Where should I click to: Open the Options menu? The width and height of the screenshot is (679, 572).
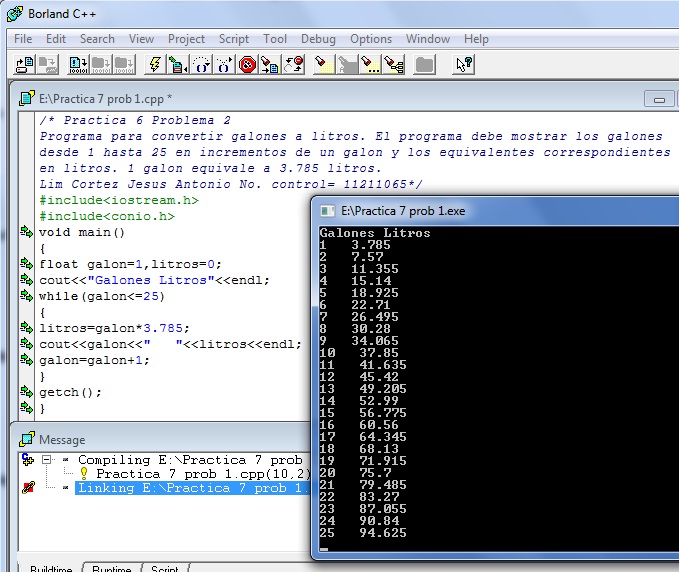click(371, 39)
